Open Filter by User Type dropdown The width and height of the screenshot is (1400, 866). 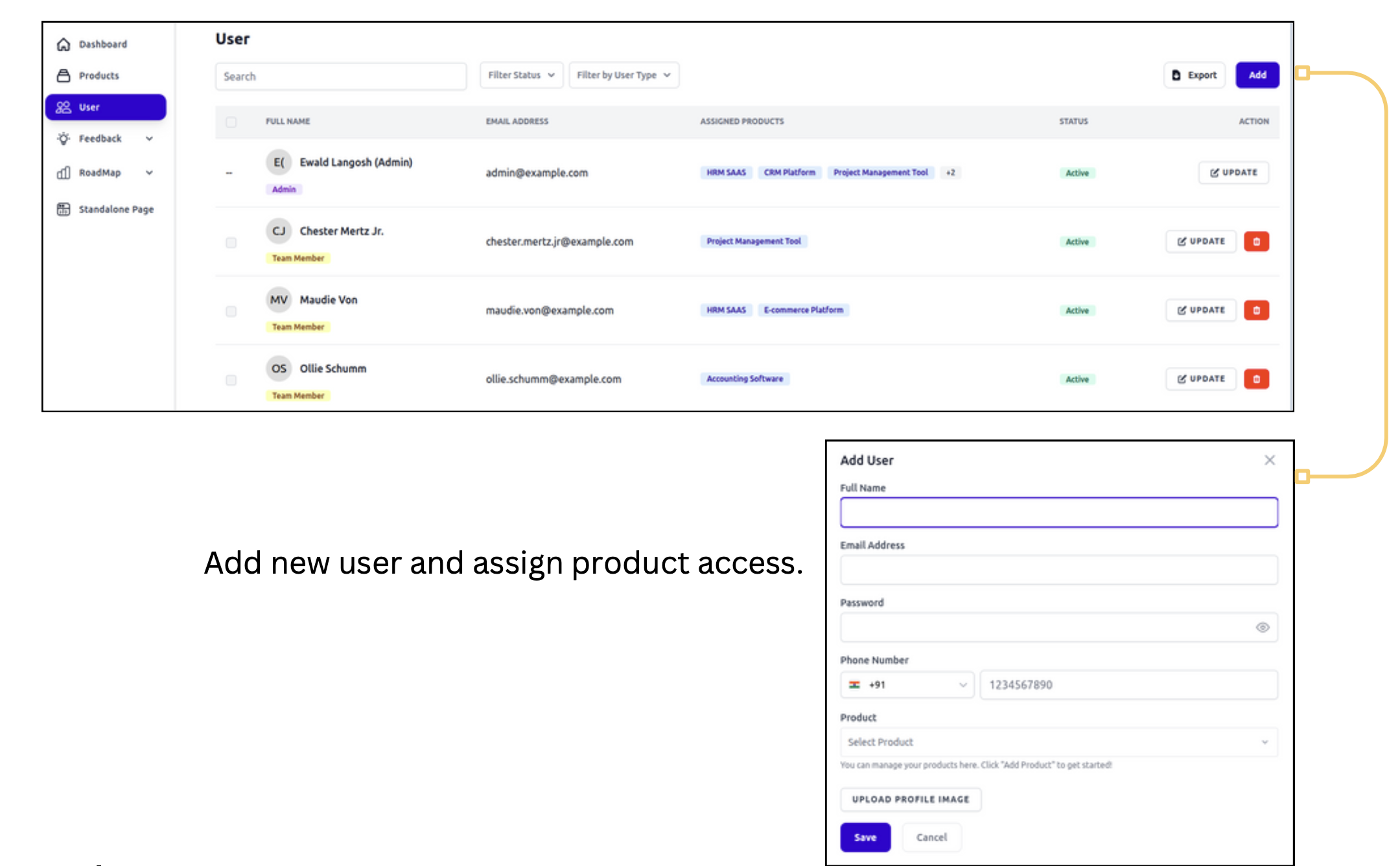624,75
